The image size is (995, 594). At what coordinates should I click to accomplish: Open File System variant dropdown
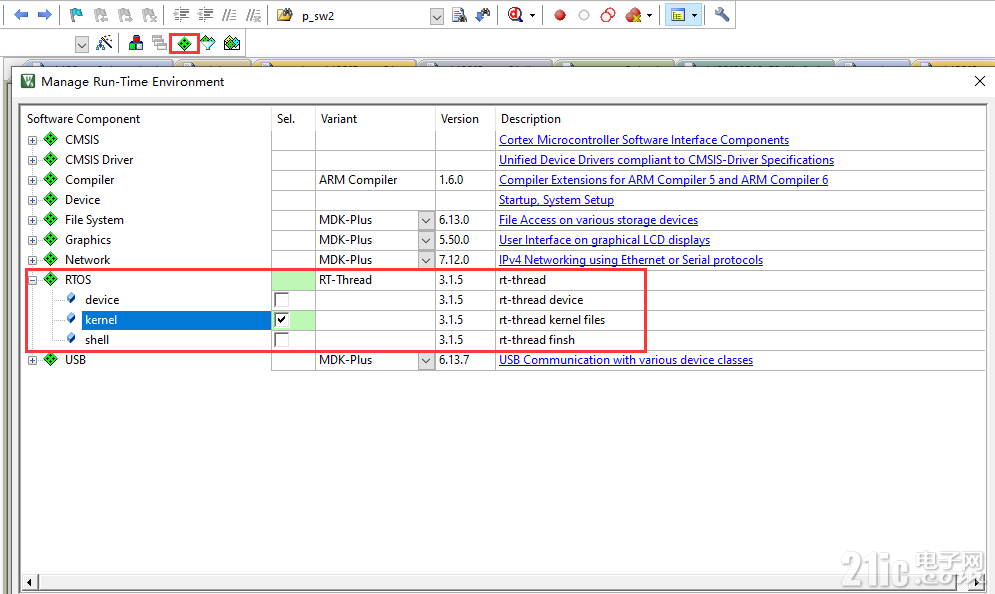pos(426,220)
